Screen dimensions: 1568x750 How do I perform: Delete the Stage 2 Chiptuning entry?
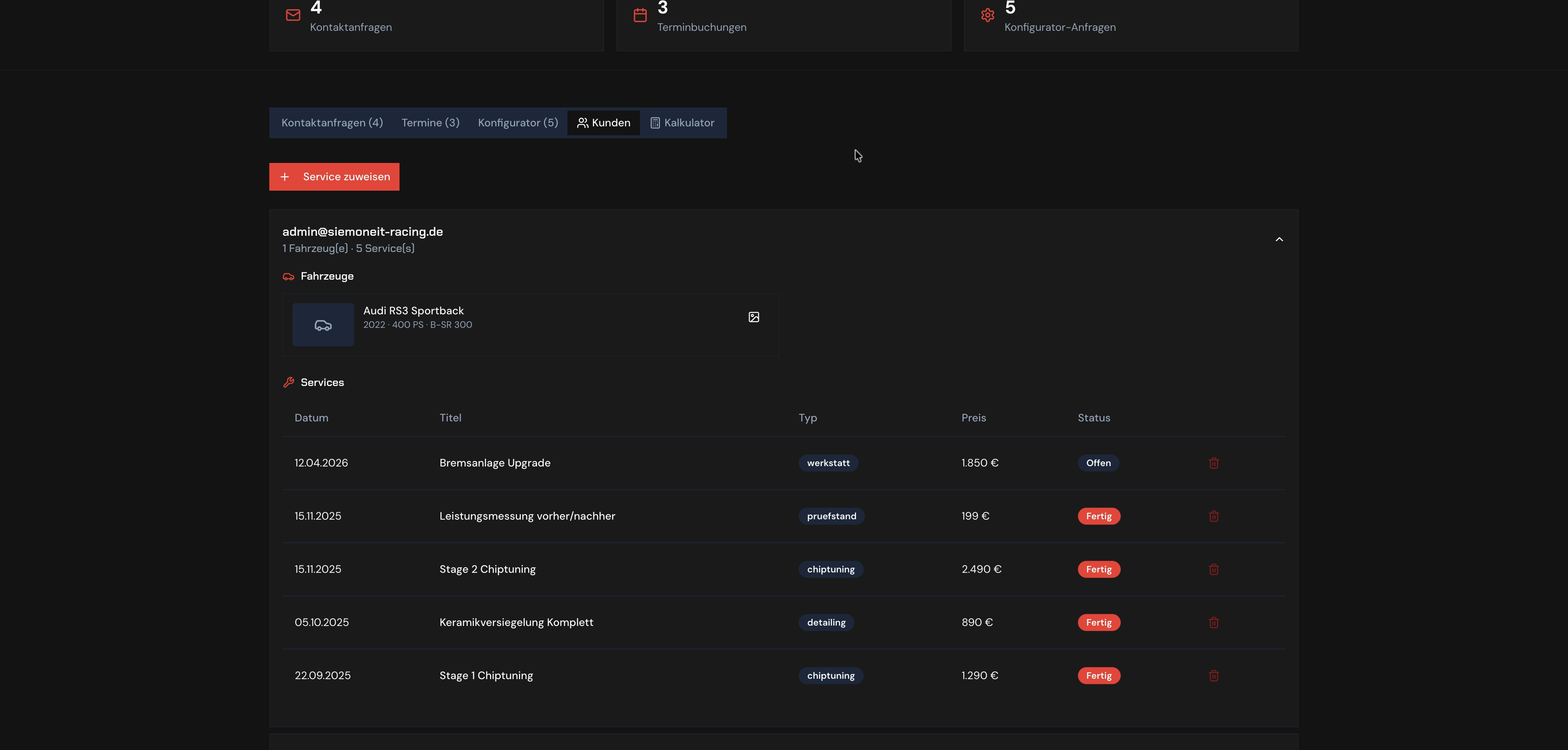pyautogui.click(x=1213, y=569)
